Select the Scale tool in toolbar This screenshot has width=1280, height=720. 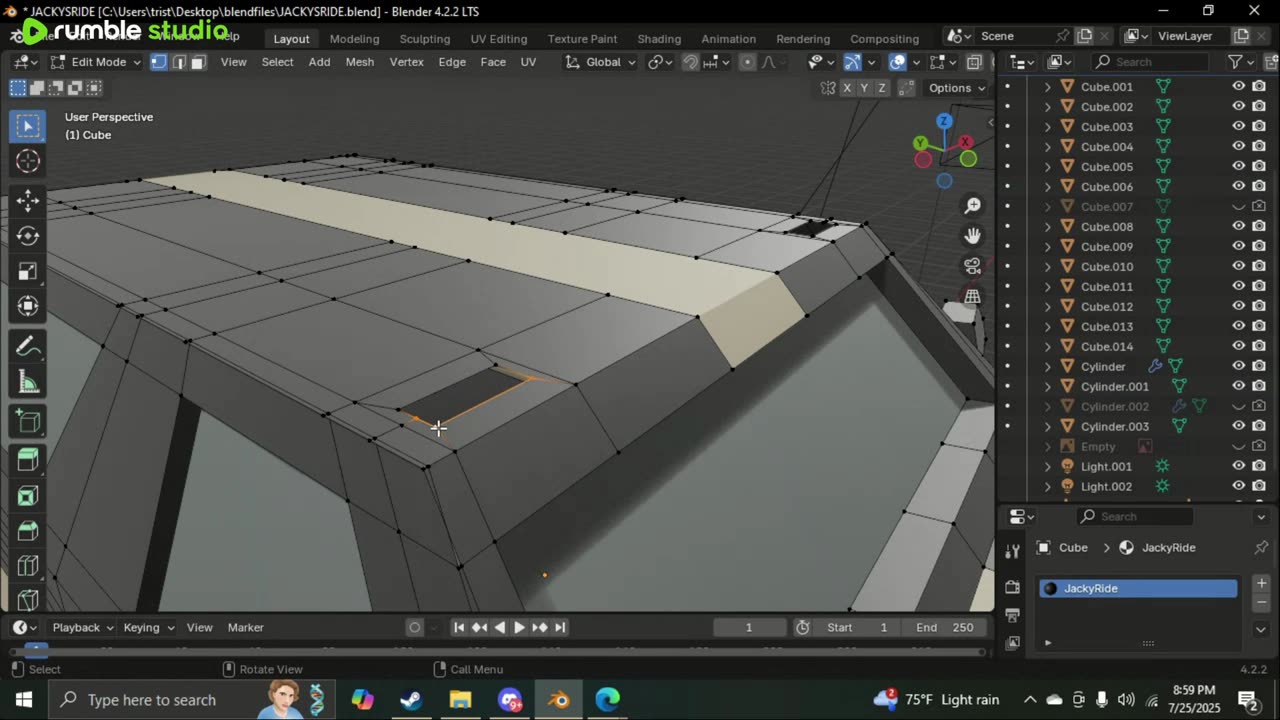pos(28,272)
